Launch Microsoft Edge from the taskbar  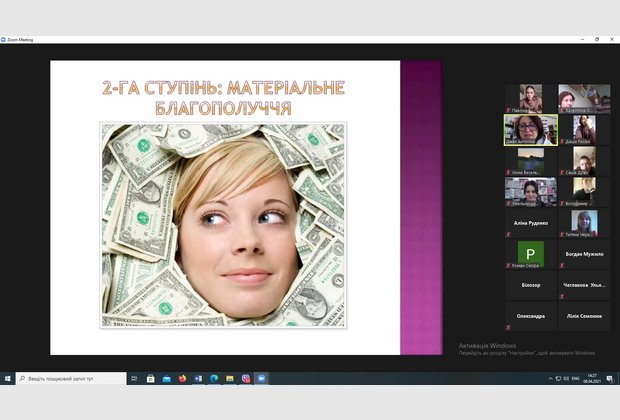[213, 379]
